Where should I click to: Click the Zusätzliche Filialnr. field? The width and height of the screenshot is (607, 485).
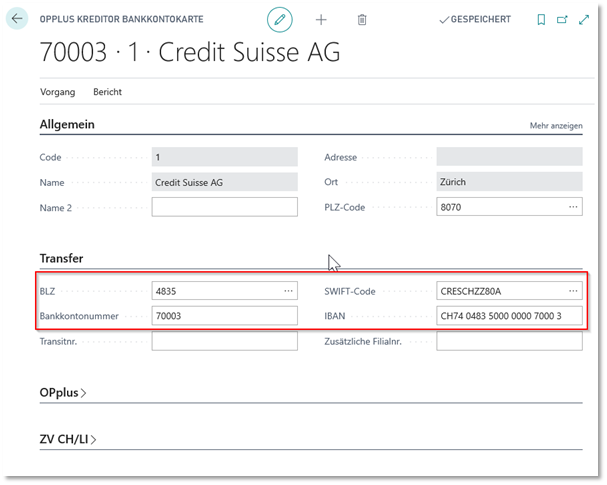509,341
